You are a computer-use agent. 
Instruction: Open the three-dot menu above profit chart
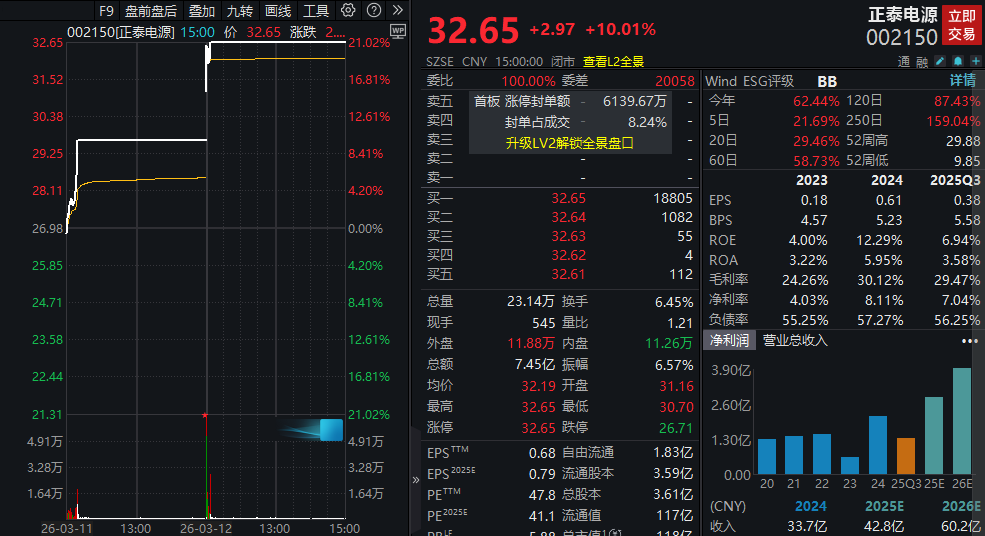(969, 341)
